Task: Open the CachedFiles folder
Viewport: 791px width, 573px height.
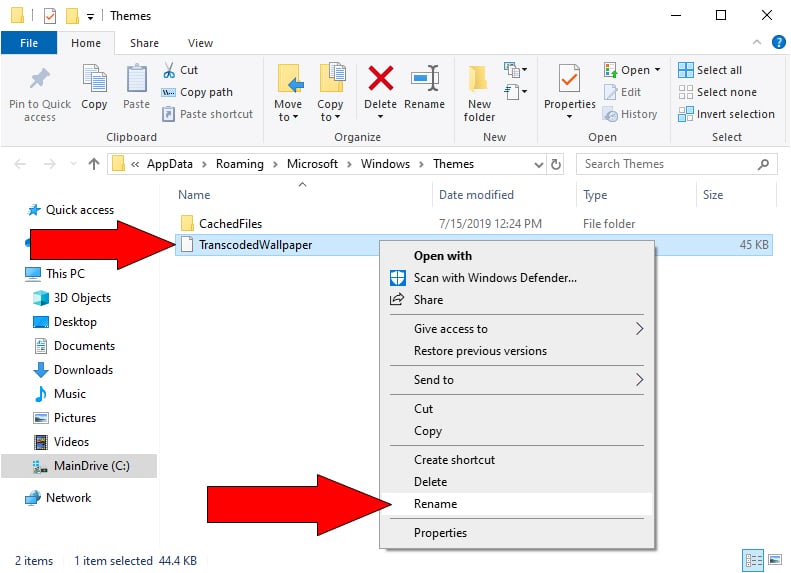Action: (230, 224)
